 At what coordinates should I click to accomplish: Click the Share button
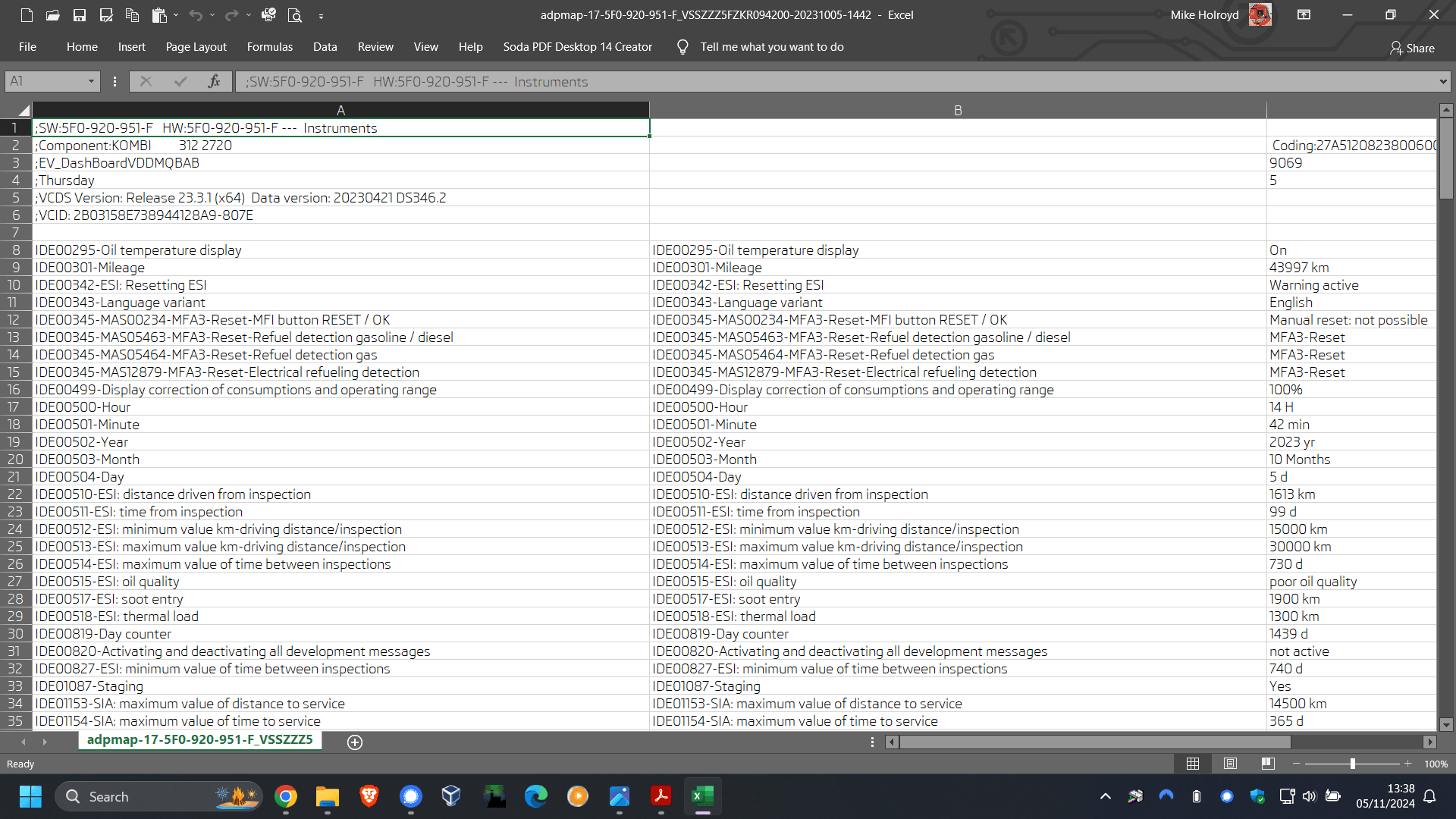pyautogui.click(x=1412, y=48)
